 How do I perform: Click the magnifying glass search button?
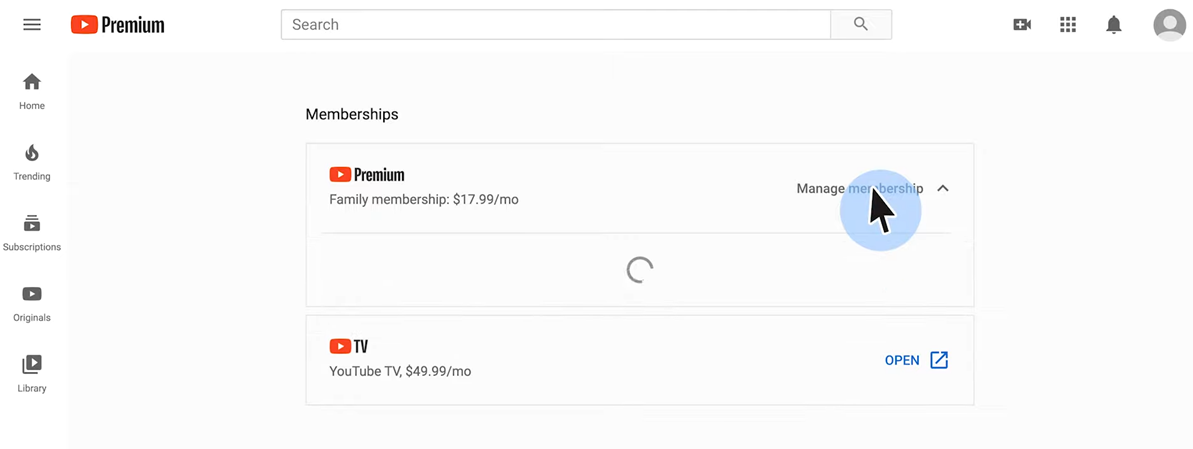click(x=861, y=25)
